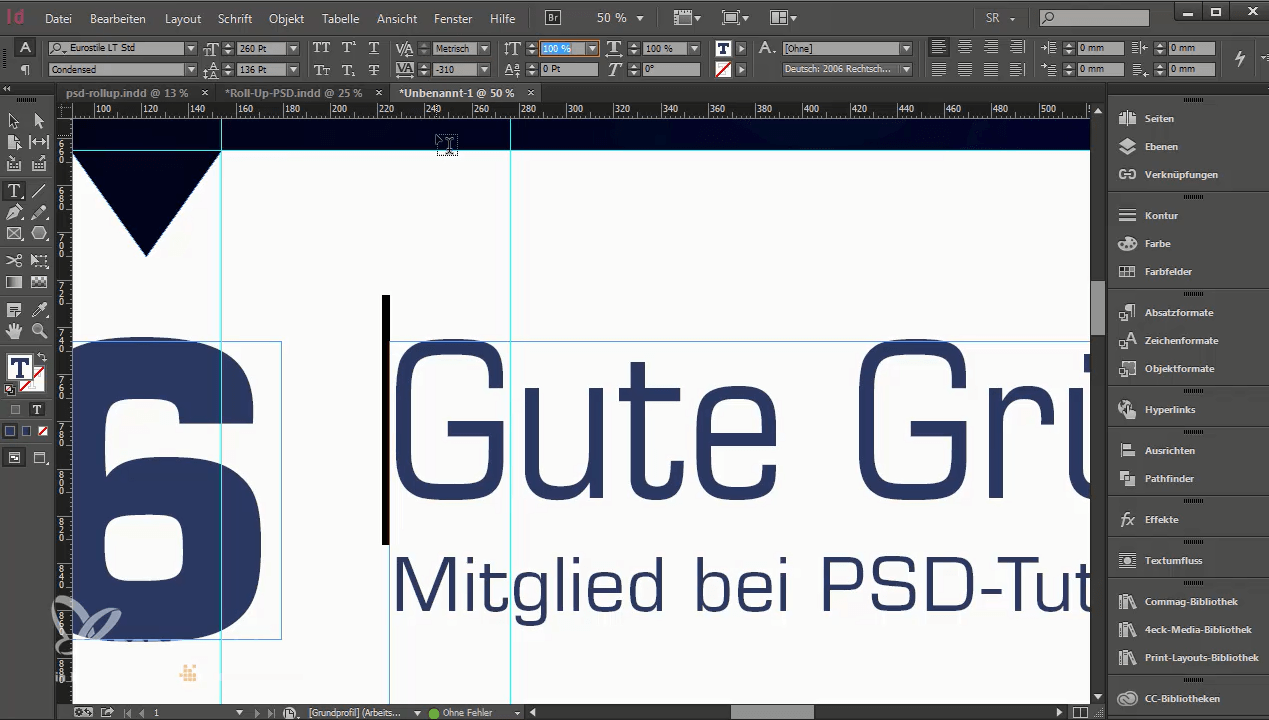1269x720 pixels.
Task: Switch to psd-rollup.indd tab
Action: pos(127,92)
